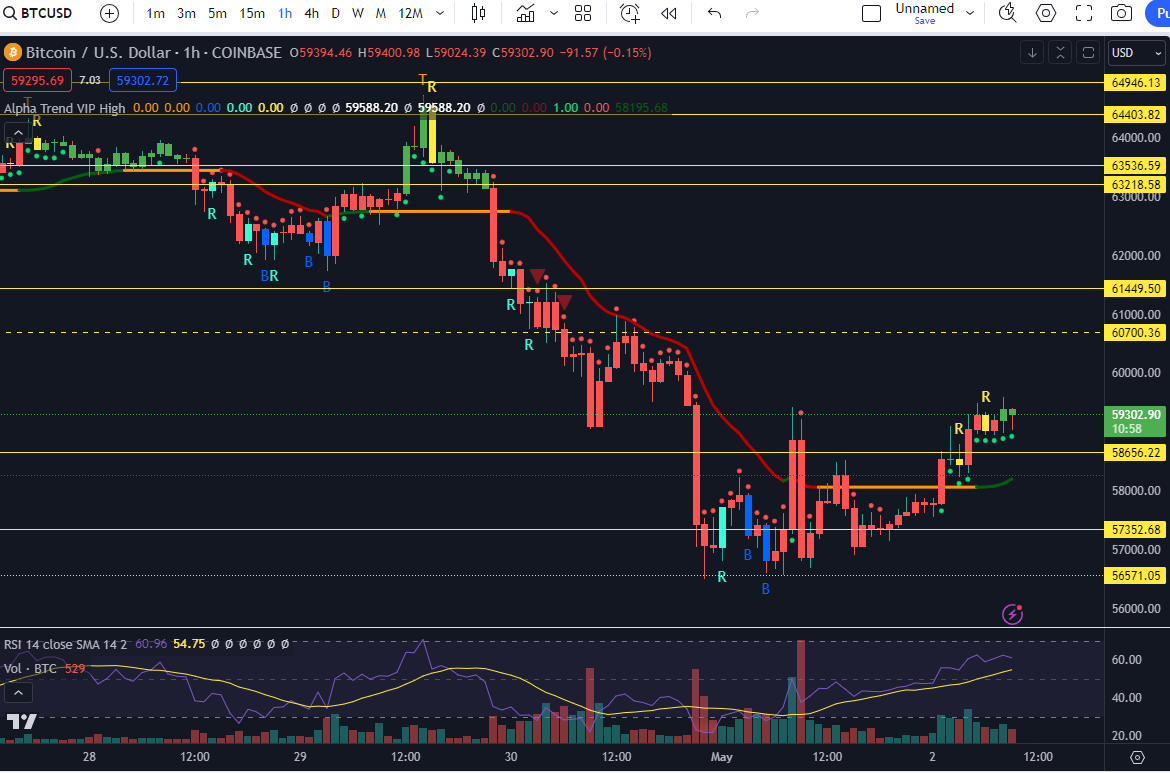
Task: Select the 5m interval
Action: pos(217,13)
